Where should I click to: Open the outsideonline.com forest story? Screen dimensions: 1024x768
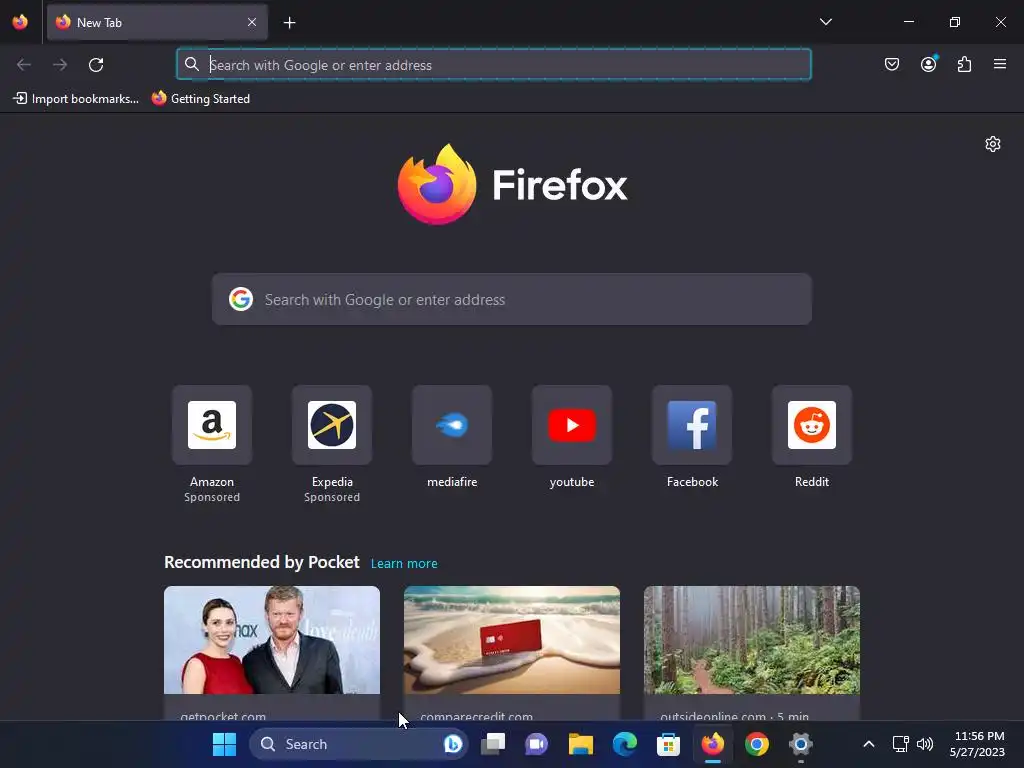[x=752, y=640]
